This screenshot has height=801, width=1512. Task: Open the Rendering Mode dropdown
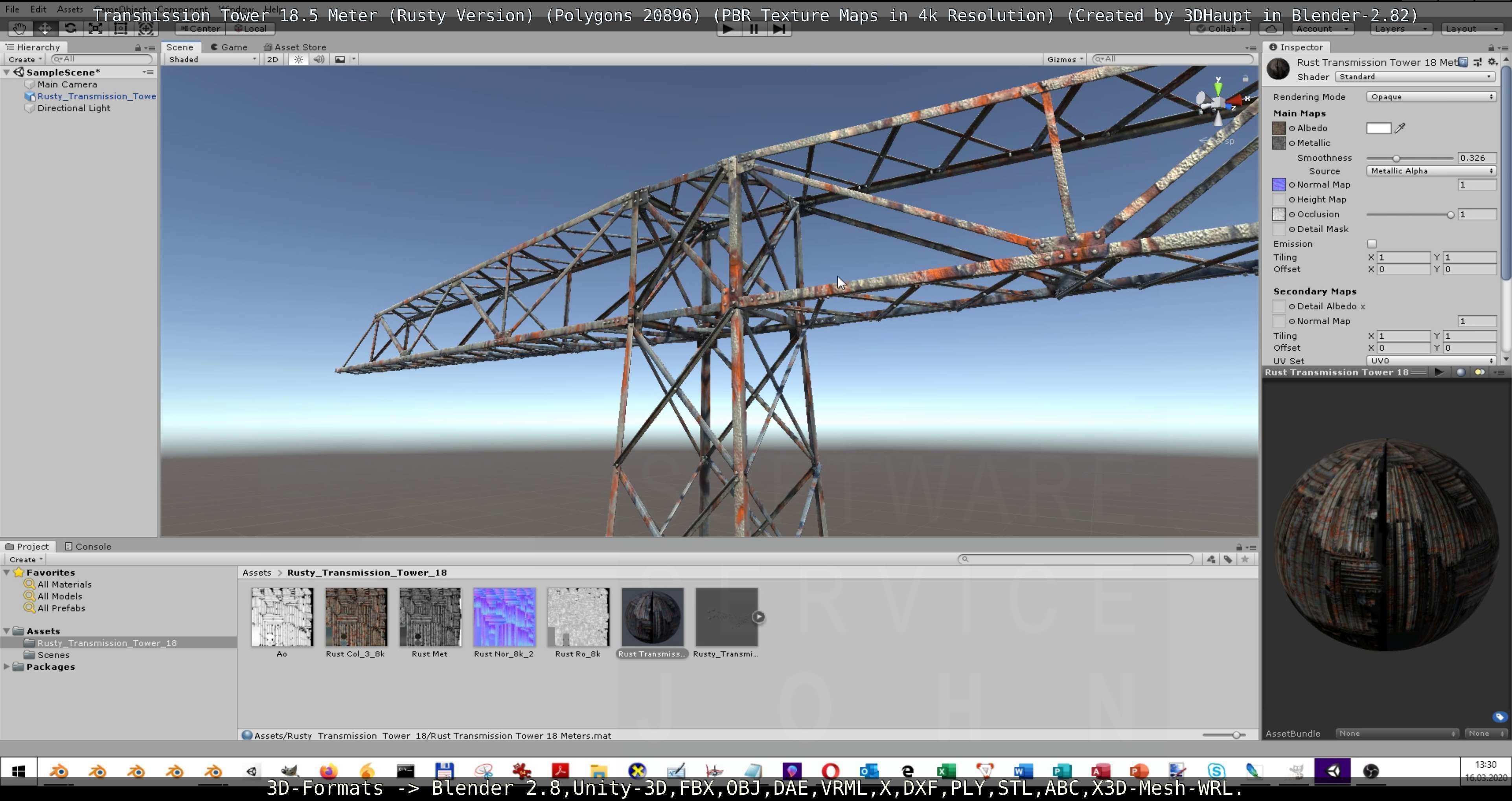click(1431, 96)
